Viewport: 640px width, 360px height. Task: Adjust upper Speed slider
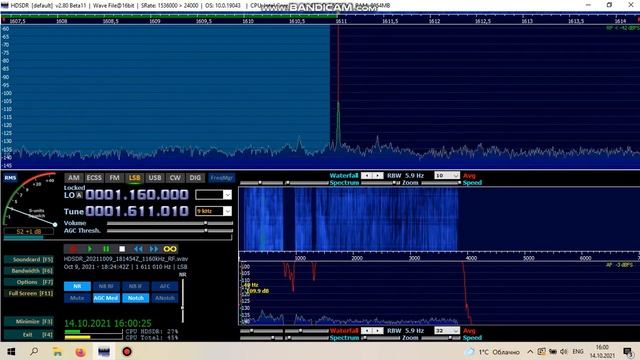point(441,183)
